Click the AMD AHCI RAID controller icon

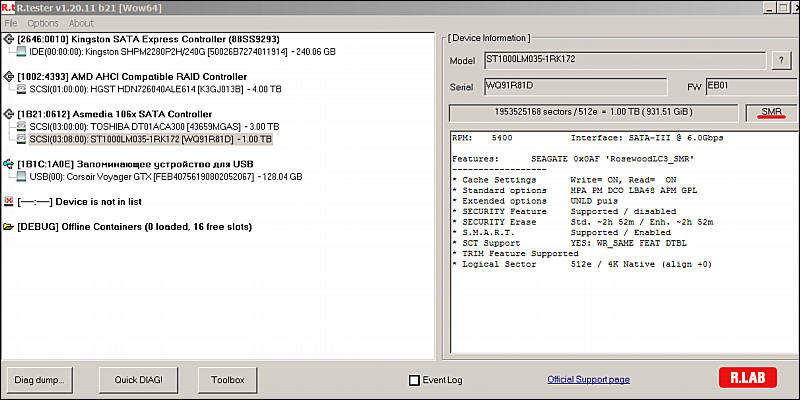tap(8, 77)
